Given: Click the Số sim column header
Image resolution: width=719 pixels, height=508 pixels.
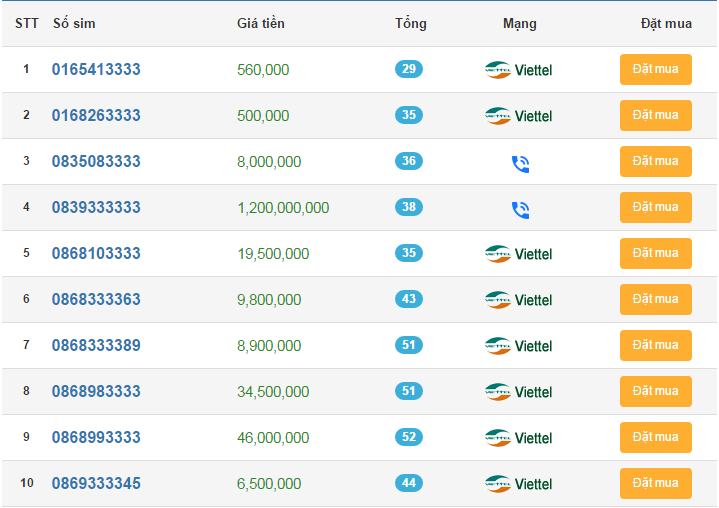Looking at the screenshot, I should coord(74,23).
